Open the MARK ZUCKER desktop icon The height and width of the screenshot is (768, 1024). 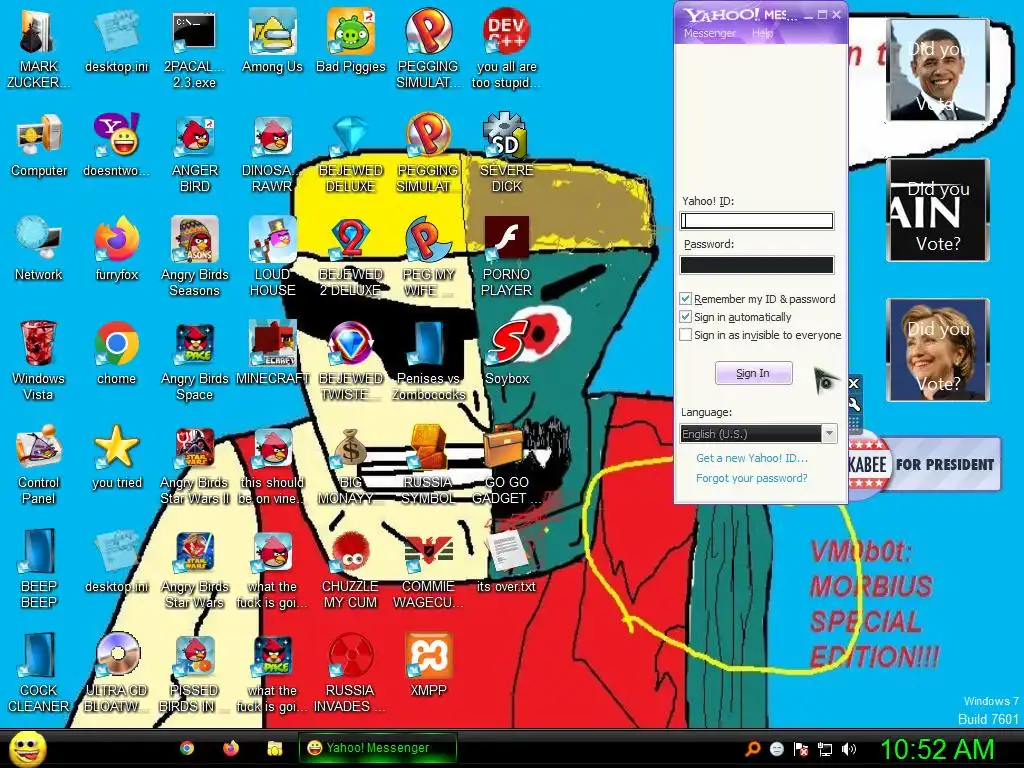pos(39,48)
